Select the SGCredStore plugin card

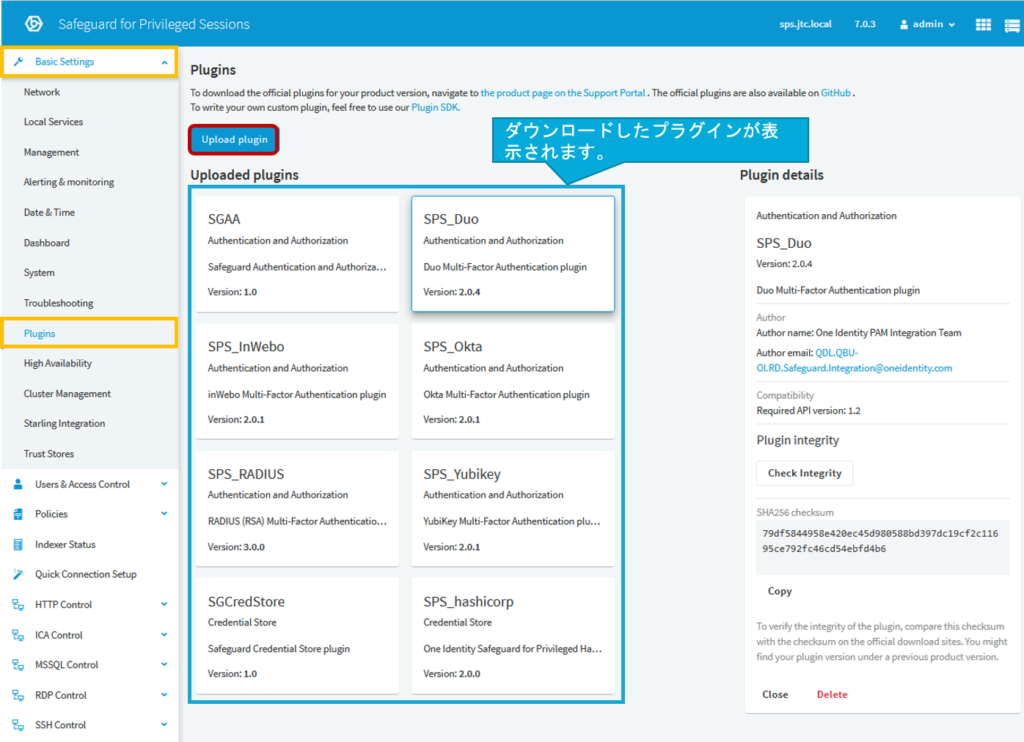pos(297,635)
